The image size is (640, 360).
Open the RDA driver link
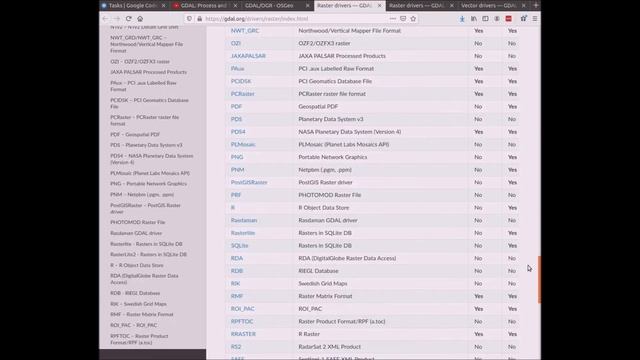pos(237,258)
